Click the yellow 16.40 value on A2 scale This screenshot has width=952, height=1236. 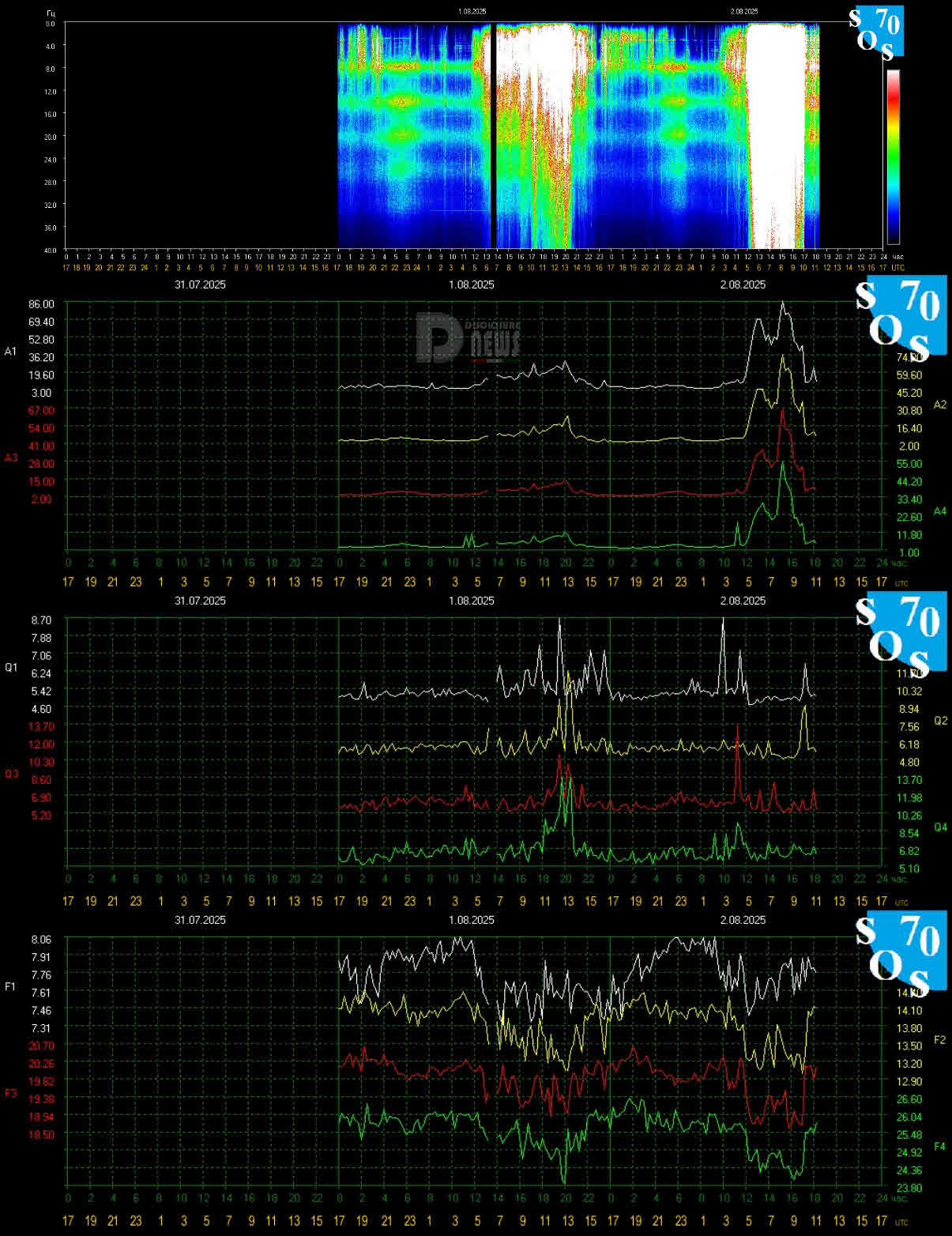[909, 428]
